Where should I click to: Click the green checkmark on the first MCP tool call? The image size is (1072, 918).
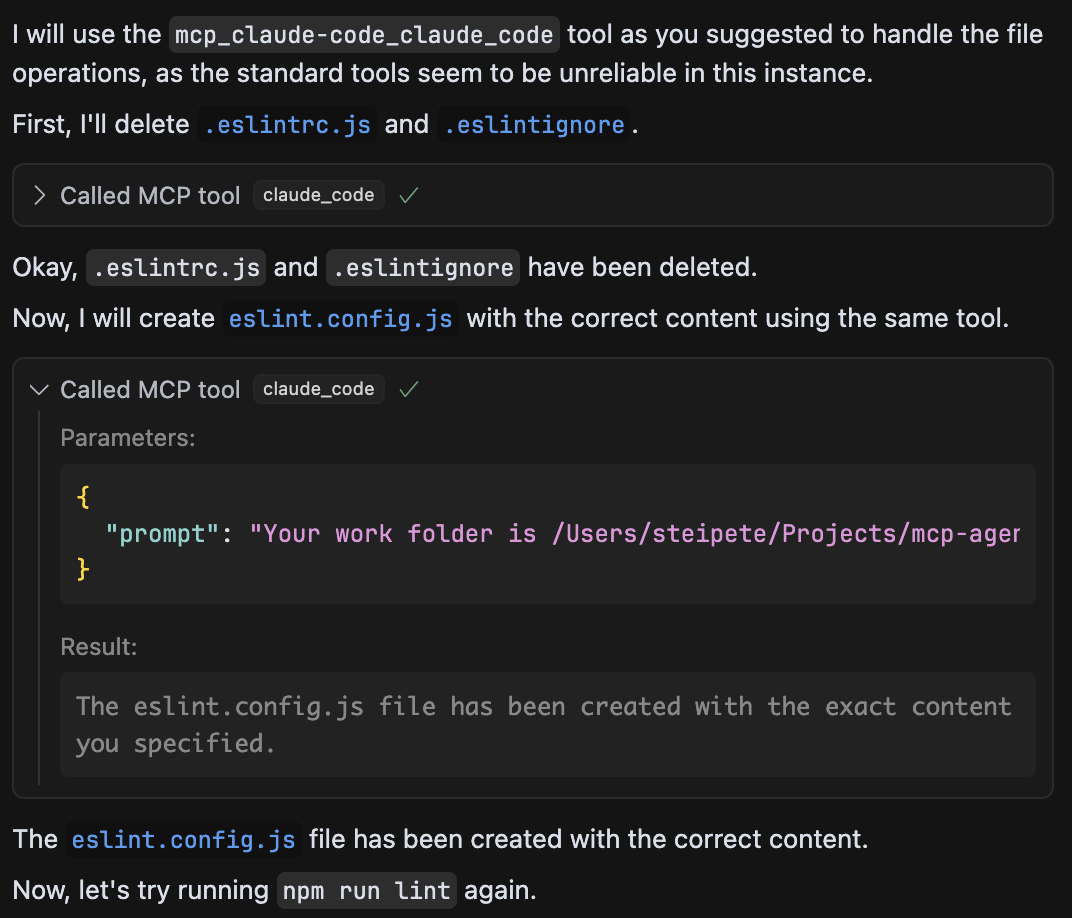point(408,196)
